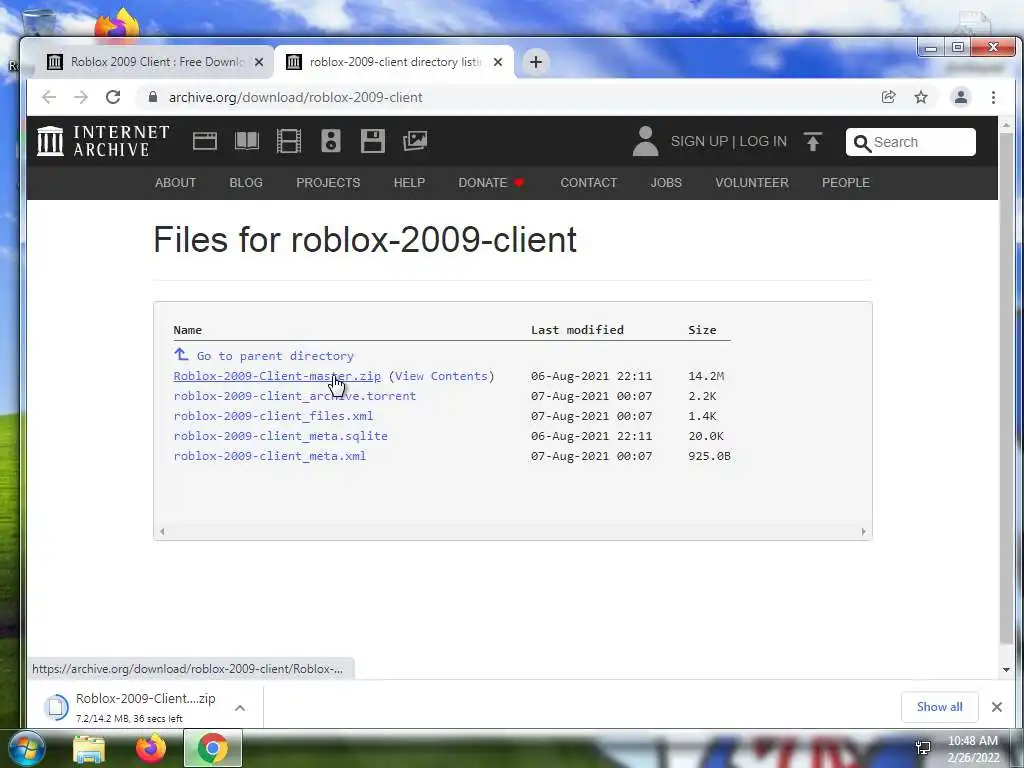Open the Video film icon

point(289,141)
